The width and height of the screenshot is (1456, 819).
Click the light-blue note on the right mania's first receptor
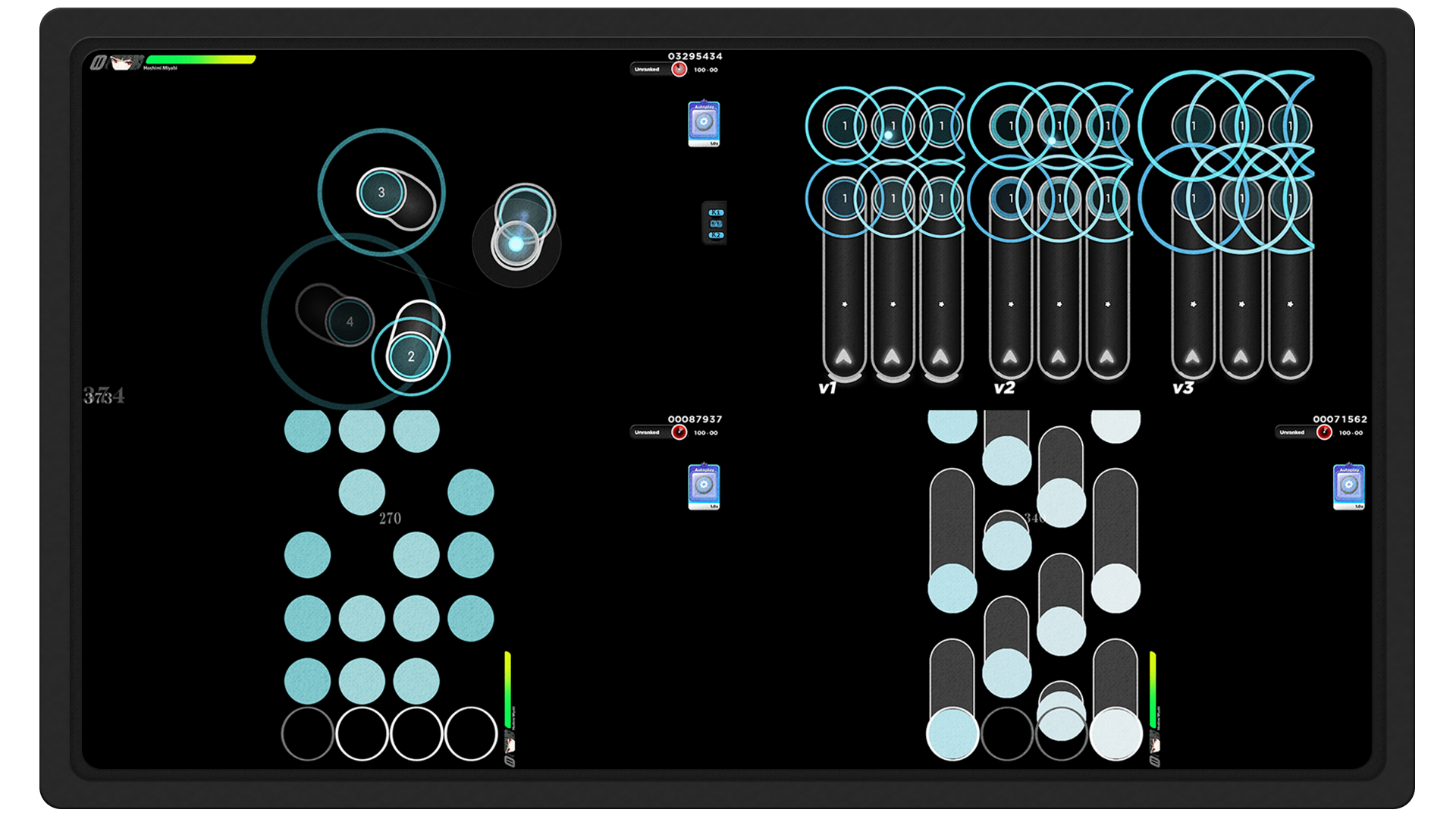(952, 733)
